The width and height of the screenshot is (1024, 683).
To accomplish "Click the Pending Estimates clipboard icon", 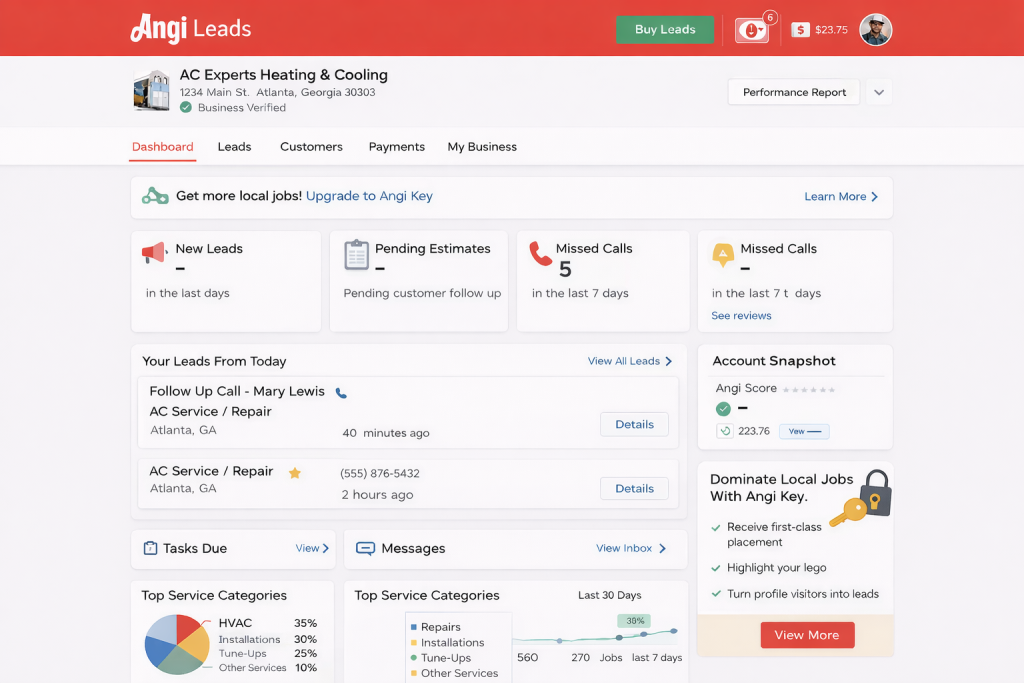I will (357, 255).
